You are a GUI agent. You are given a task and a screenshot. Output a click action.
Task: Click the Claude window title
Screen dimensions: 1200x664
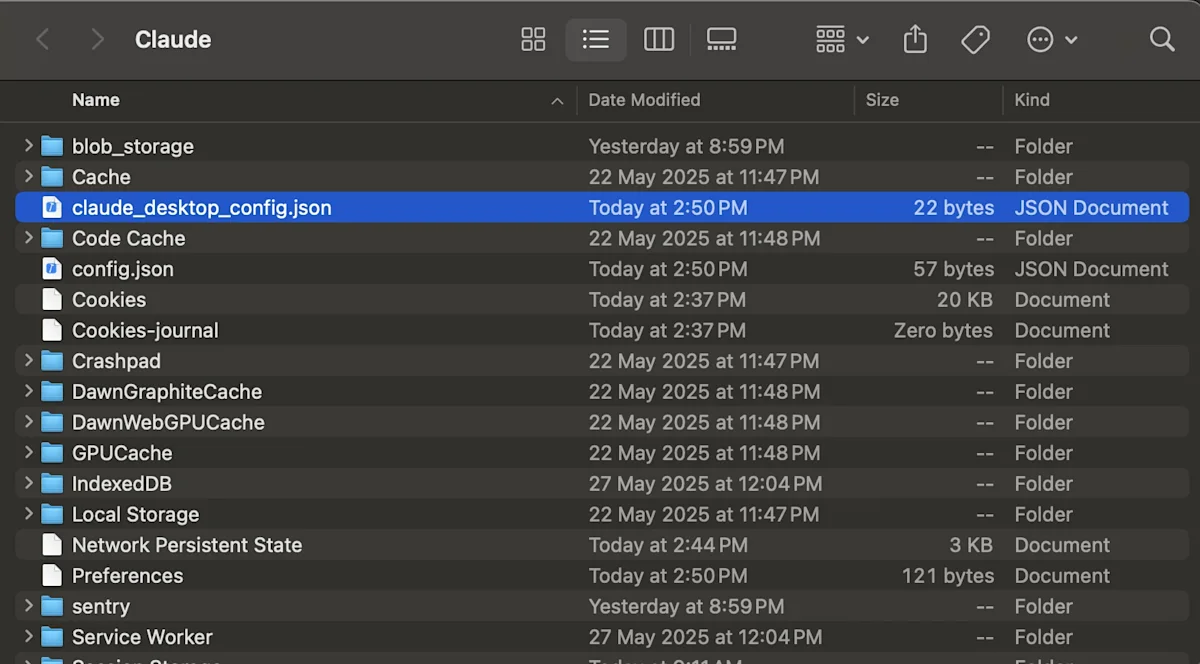pyautogui.click(x=173, y=39)
